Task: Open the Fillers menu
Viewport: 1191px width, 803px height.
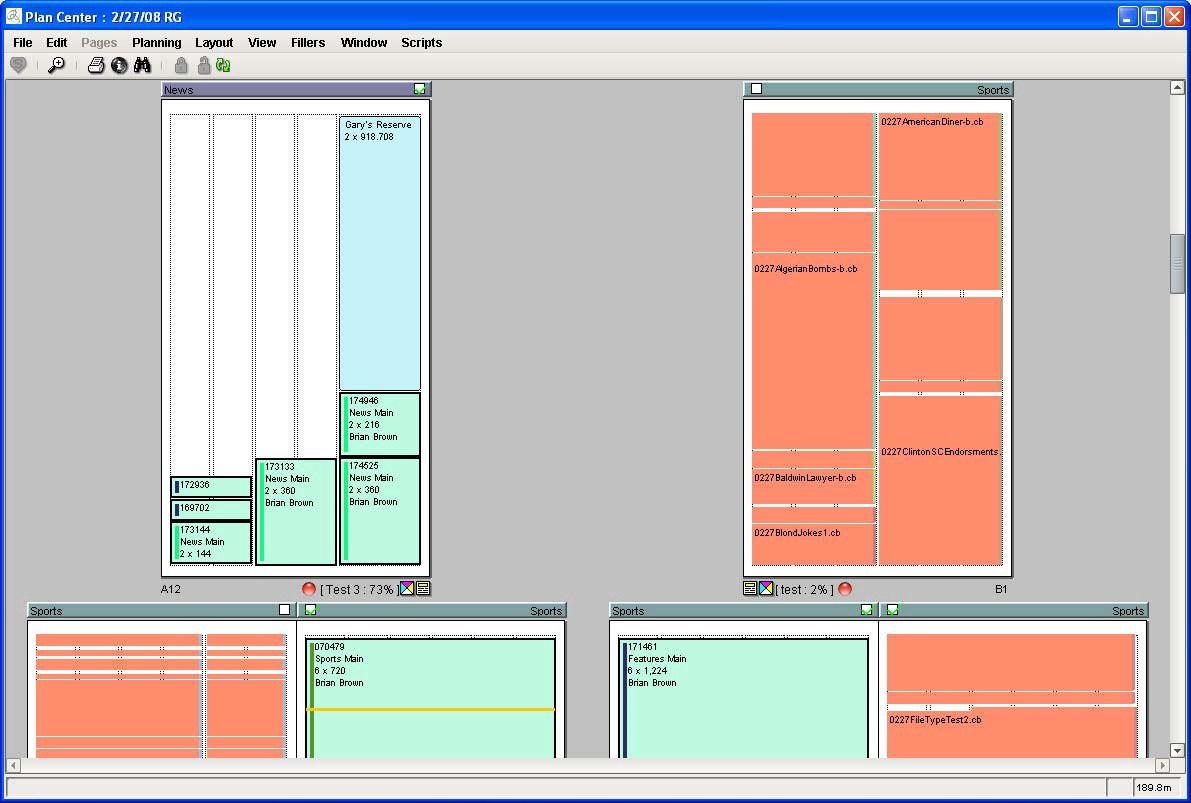Action: (x=308, y=43)
